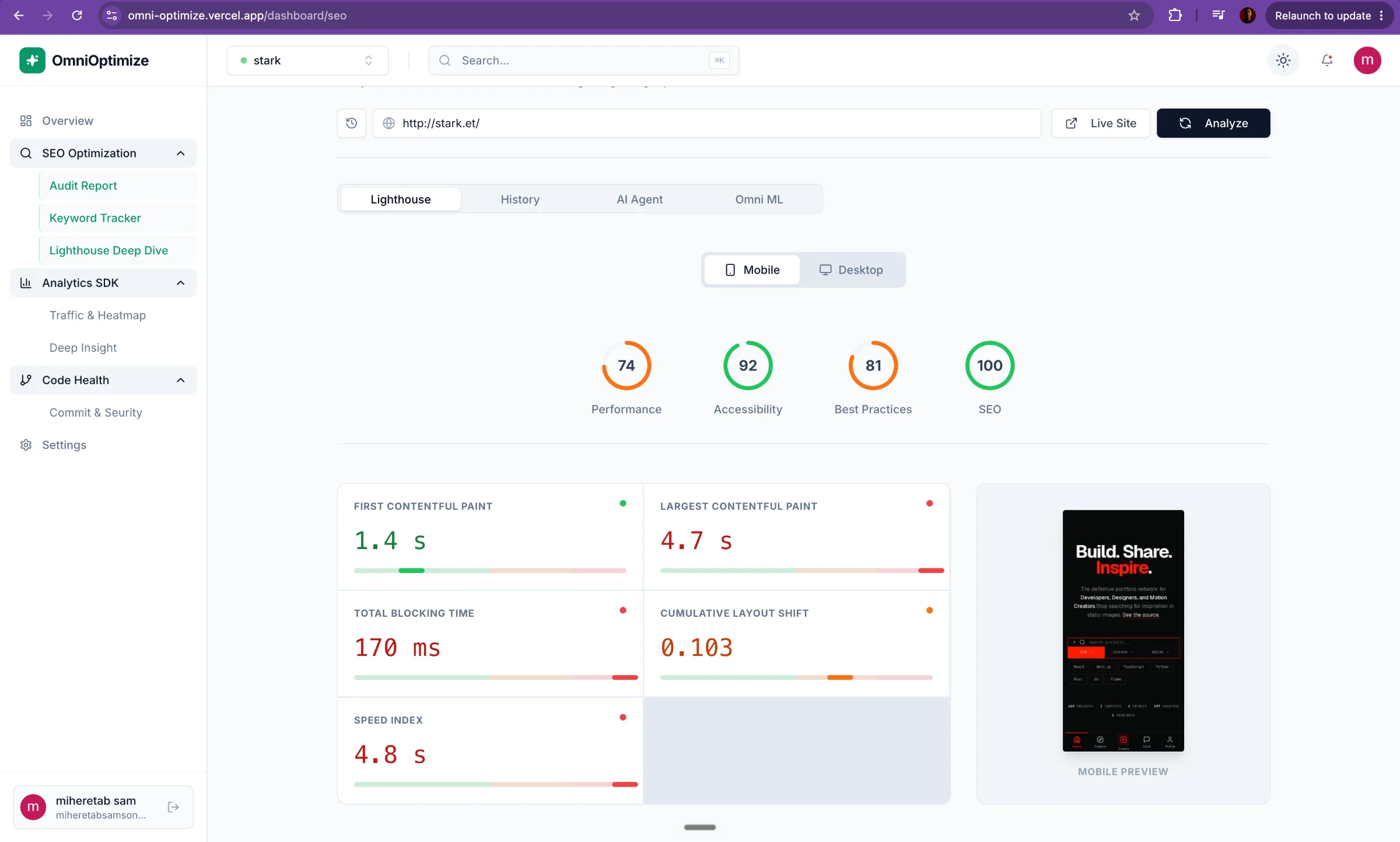Open Settings in sidebar

[x=103, y=445]
